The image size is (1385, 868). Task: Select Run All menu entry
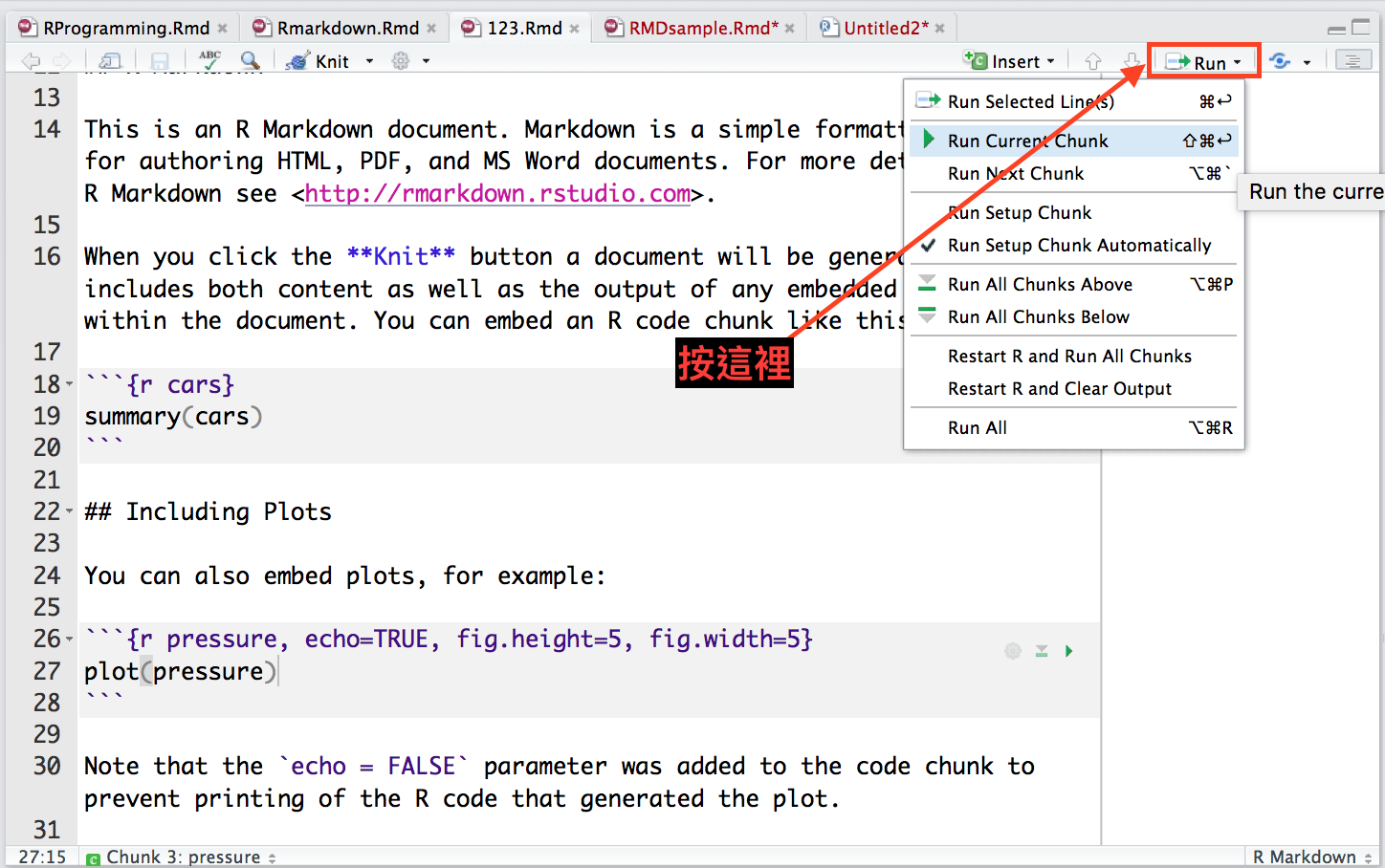click(1074, 427)
